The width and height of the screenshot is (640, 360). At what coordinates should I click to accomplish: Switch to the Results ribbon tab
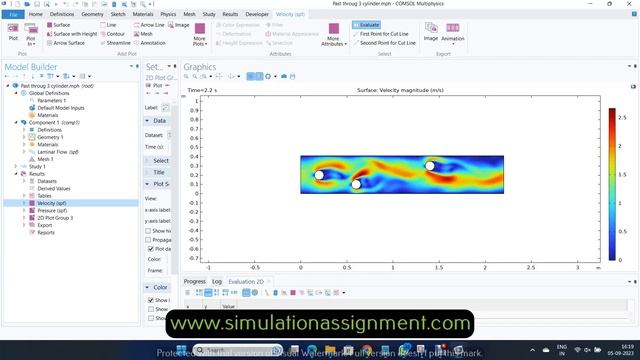(230, 14)
